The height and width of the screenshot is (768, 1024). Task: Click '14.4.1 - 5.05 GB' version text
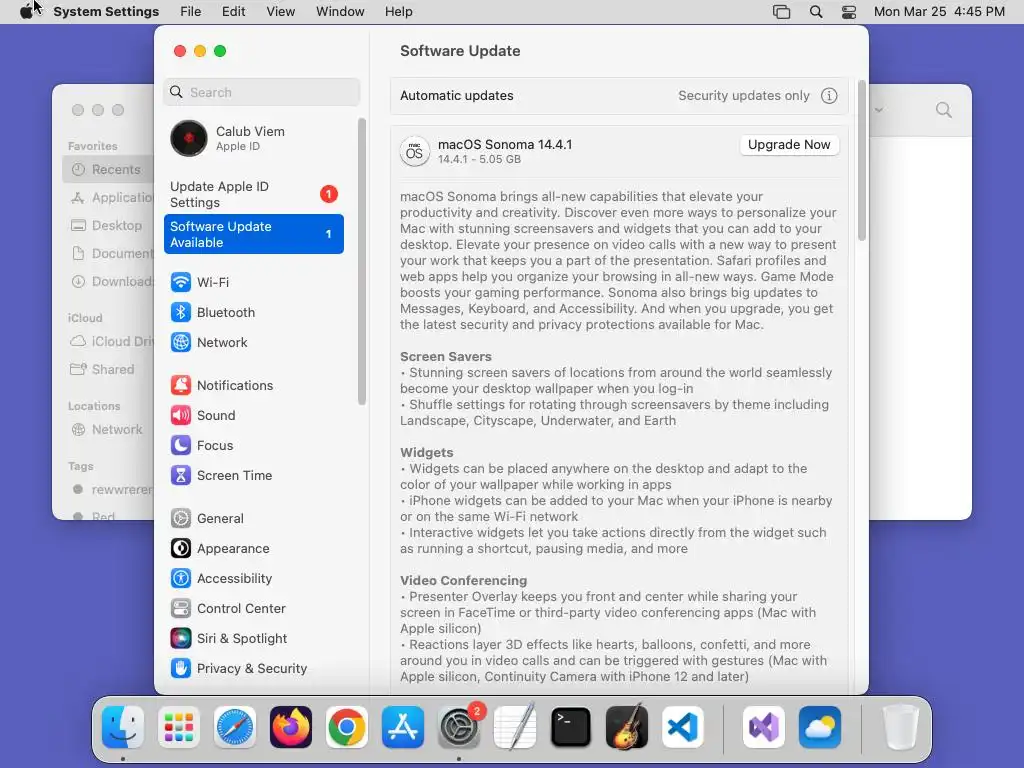coord(479,159)
